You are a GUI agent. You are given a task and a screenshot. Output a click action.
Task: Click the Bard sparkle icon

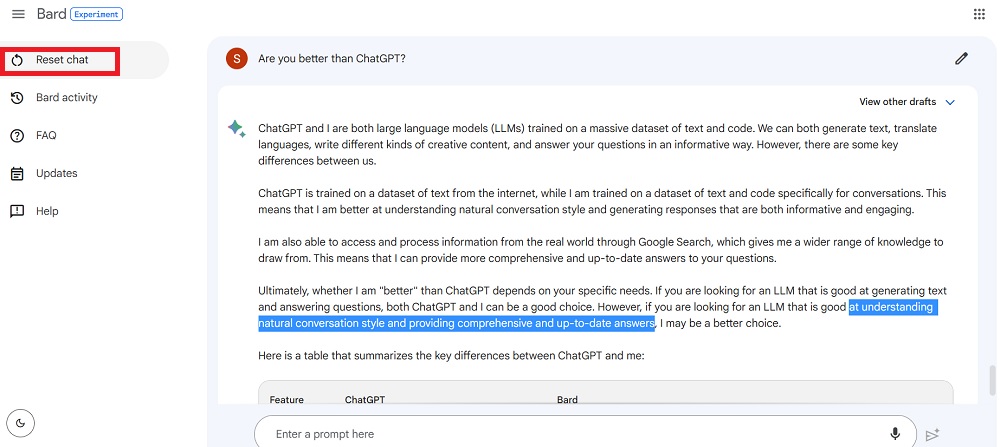click(237, 129)
